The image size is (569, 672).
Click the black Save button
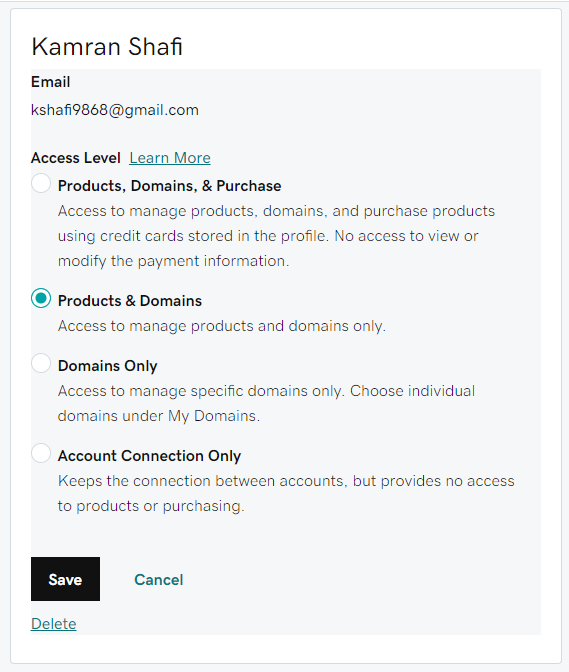[65, 579]
